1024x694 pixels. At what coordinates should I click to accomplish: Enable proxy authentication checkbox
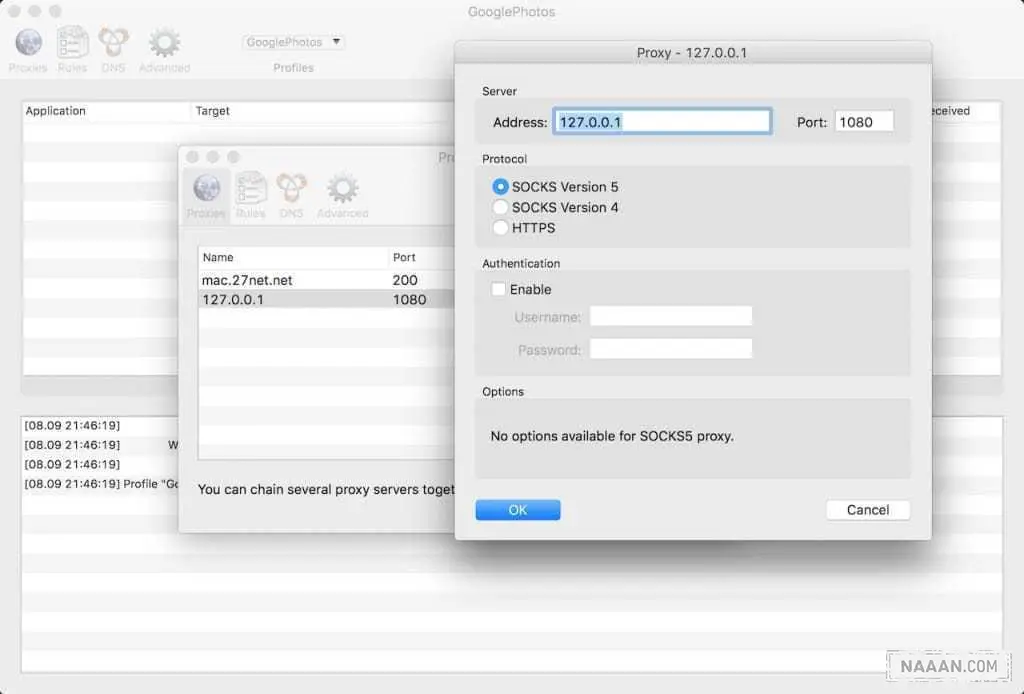(498, 289)
